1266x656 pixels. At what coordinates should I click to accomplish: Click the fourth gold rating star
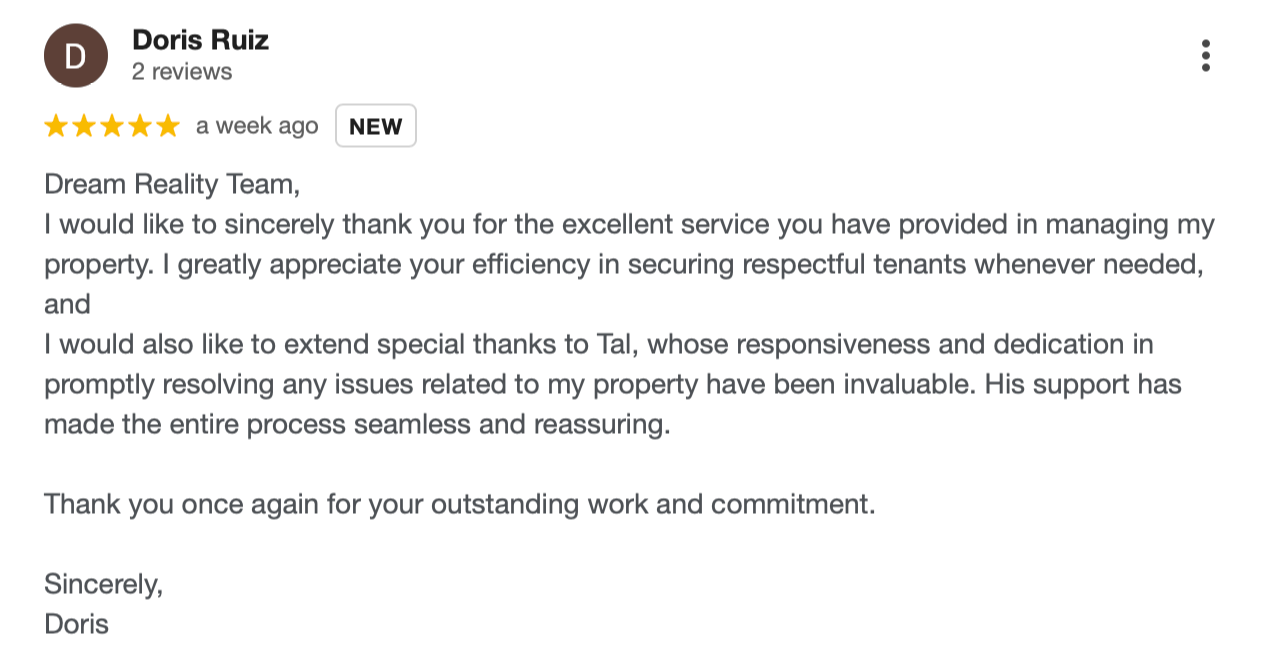tap(140, 126)
